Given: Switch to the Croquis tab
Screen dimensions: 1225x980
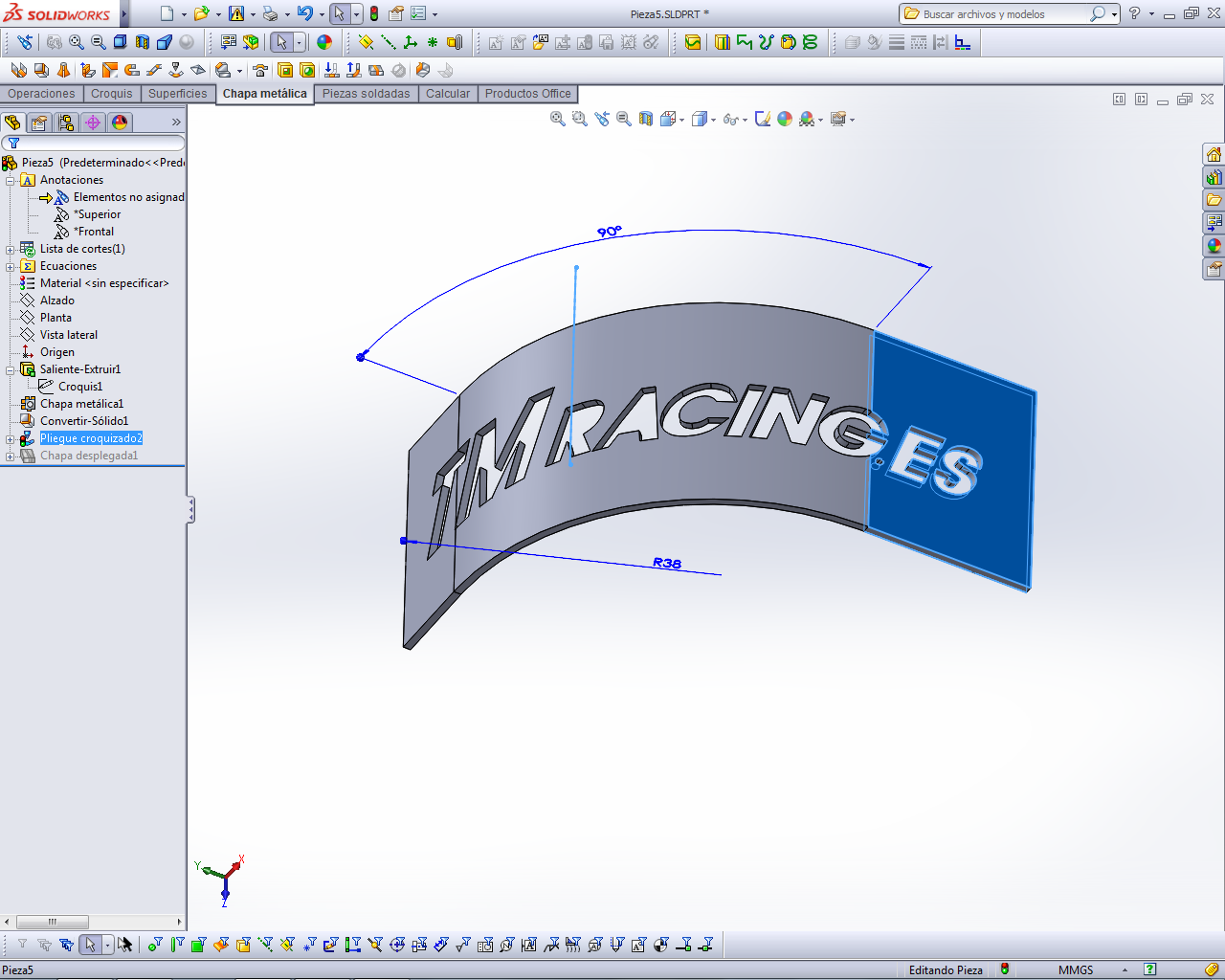Looking at the screenshot, I should (x=112, y=94).
